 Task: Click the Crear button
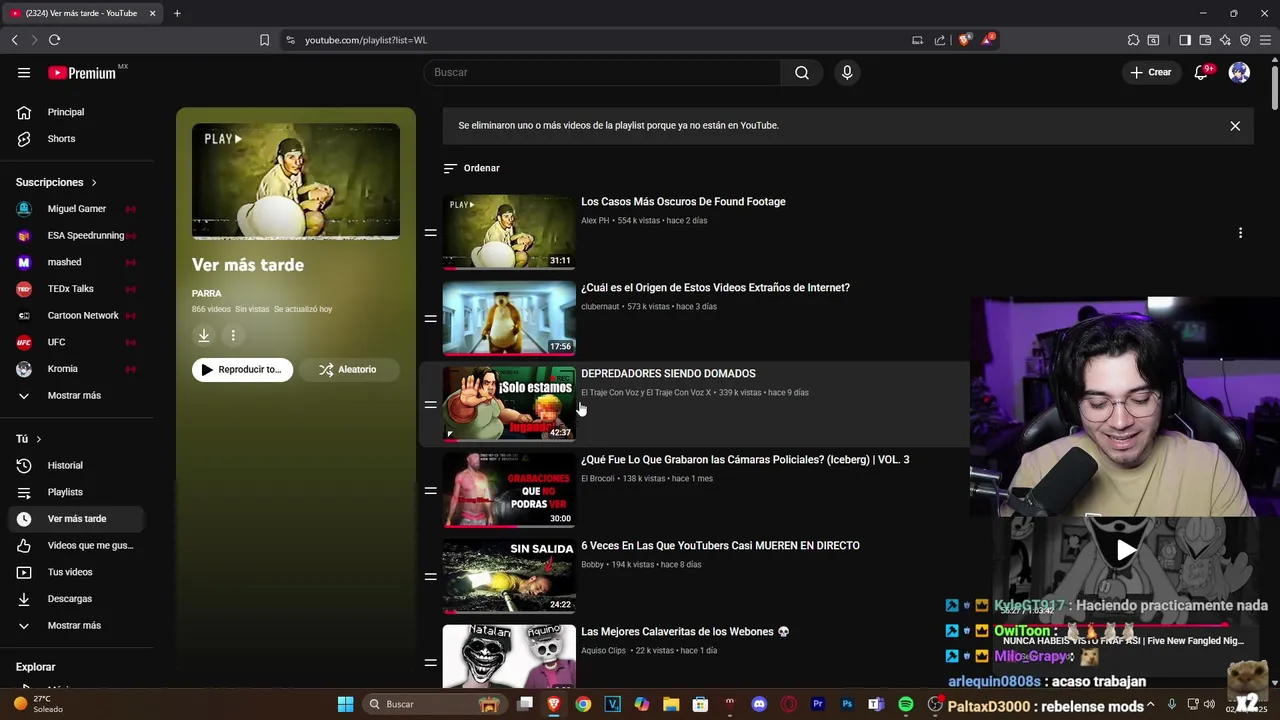pyautogui.click(x=1150, y=72)
